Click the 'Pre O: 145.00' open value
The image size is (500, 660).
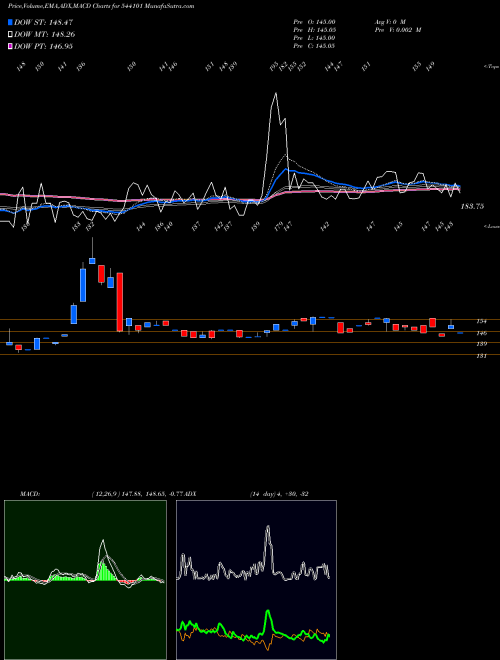(x=314, y=22)
